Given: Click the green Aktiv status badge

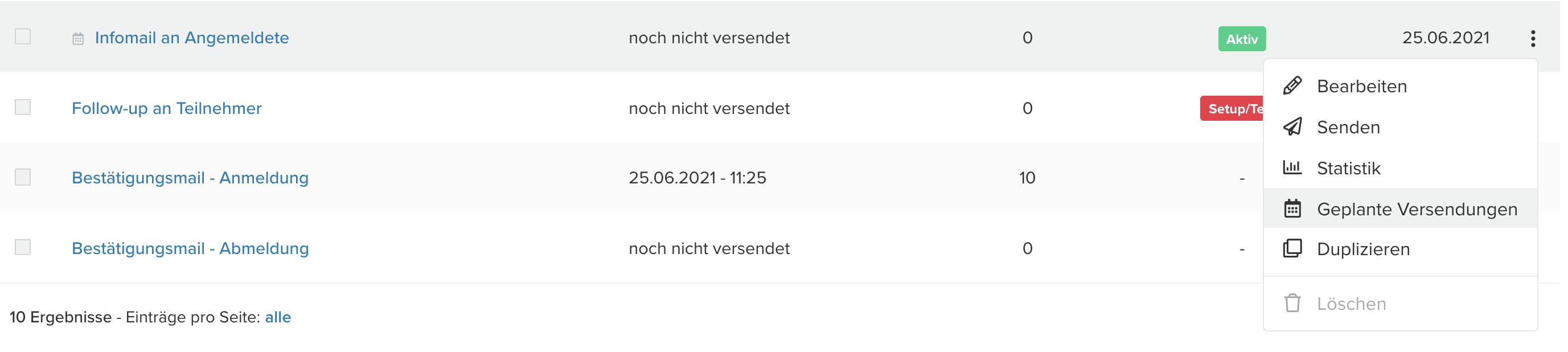Looking at the screenshot, I should pos(1242,39).
